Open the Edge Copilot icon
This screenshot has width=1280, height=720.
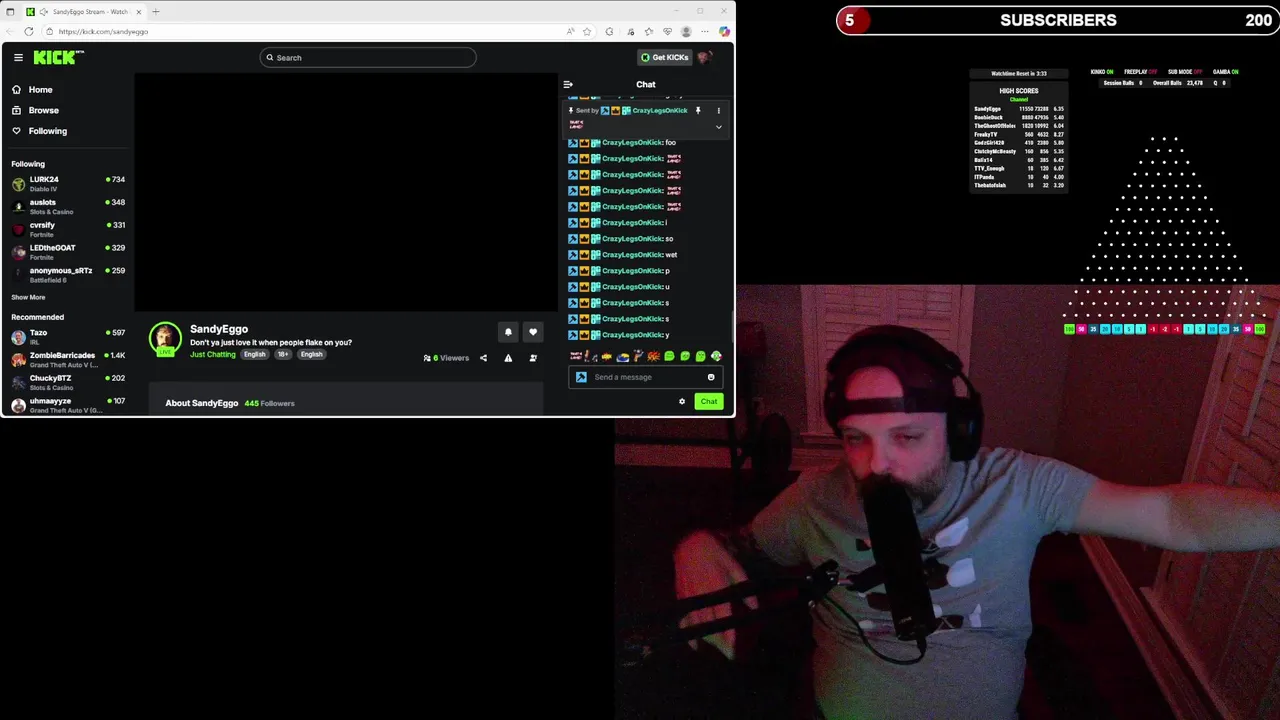coord(724,31)
